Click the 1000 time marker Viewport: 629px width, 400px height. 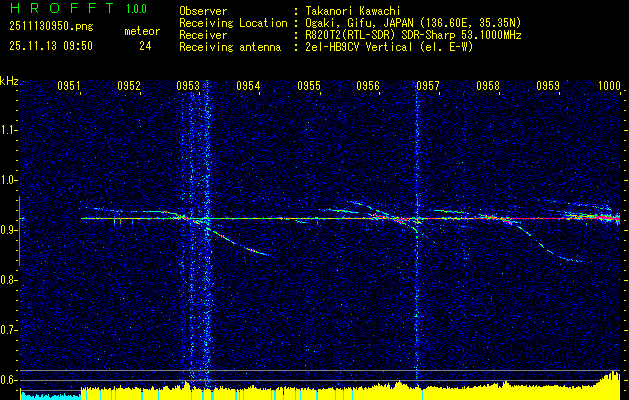click(x=609, y=85)
